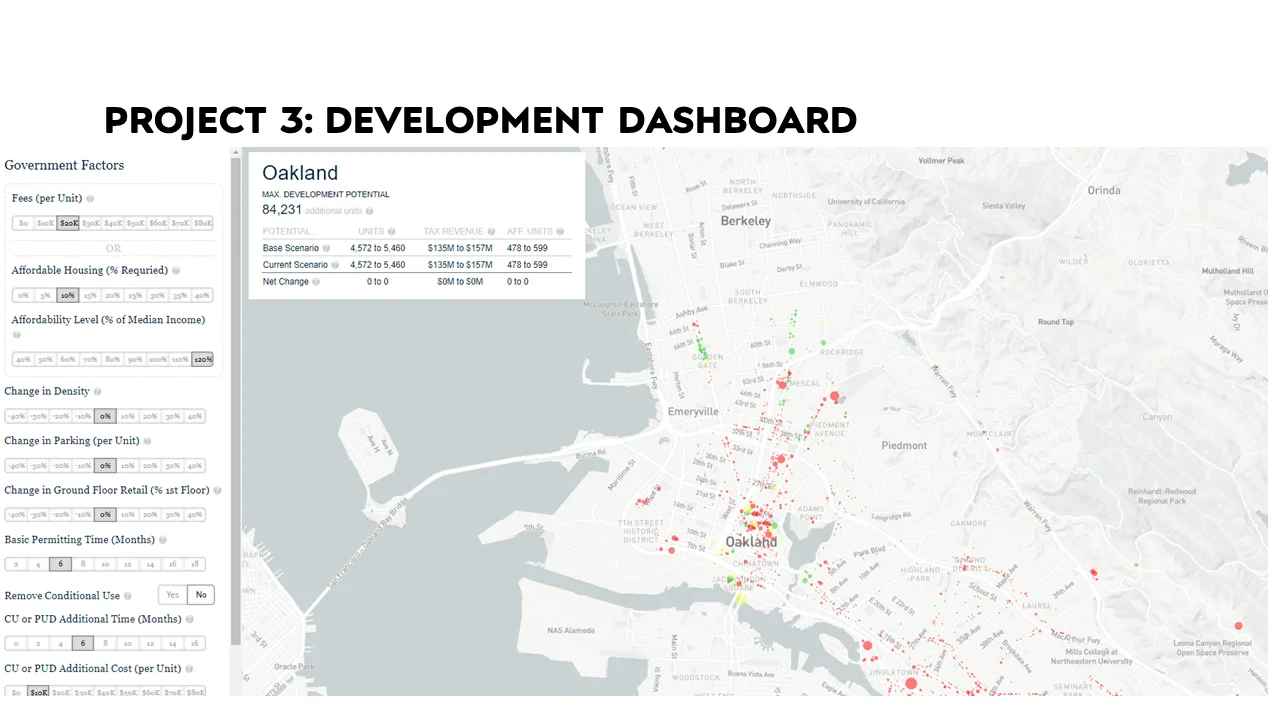Click help icon after 'additional units'
This screenshot has width=1280, height=720.
(370, 211)
